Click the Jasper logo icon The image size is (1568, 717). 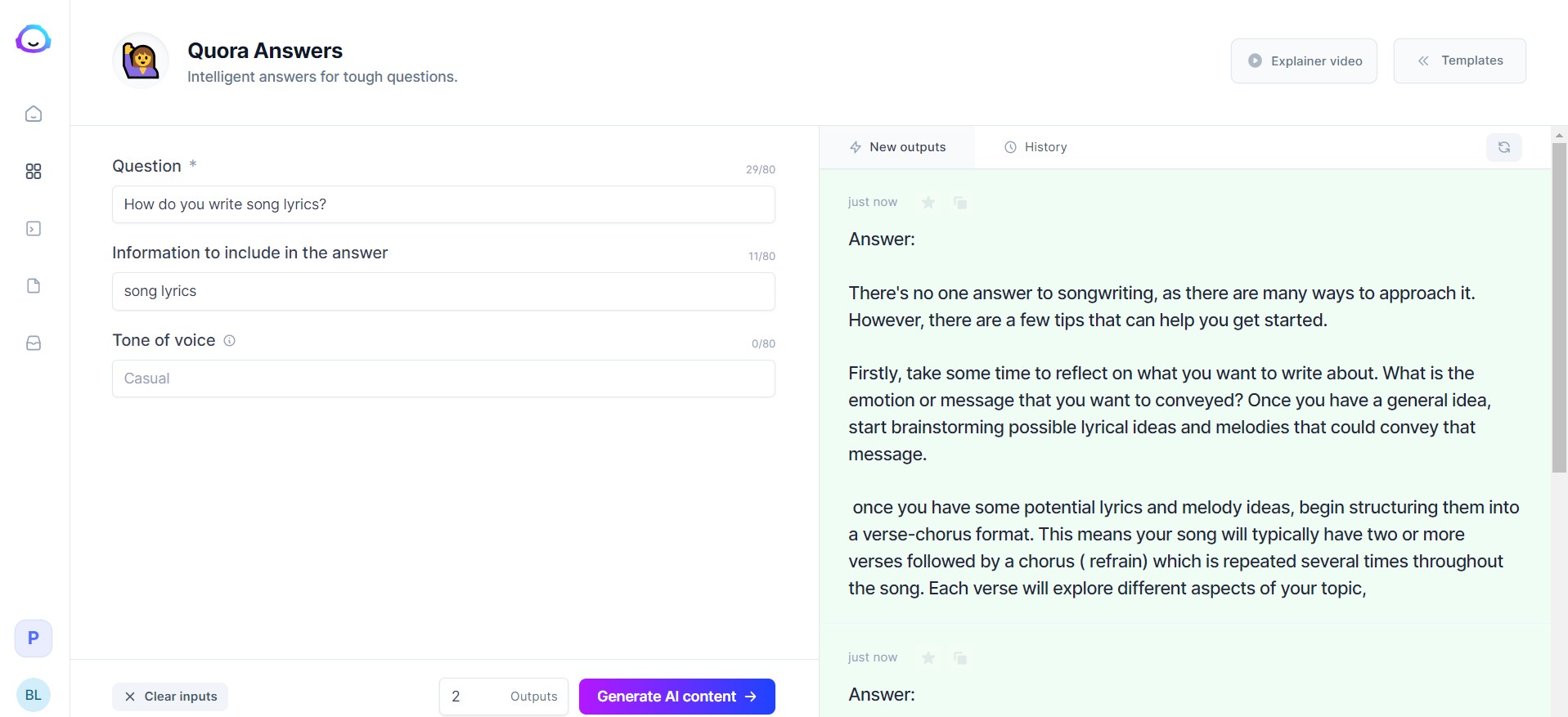click(x=34, y=39)
